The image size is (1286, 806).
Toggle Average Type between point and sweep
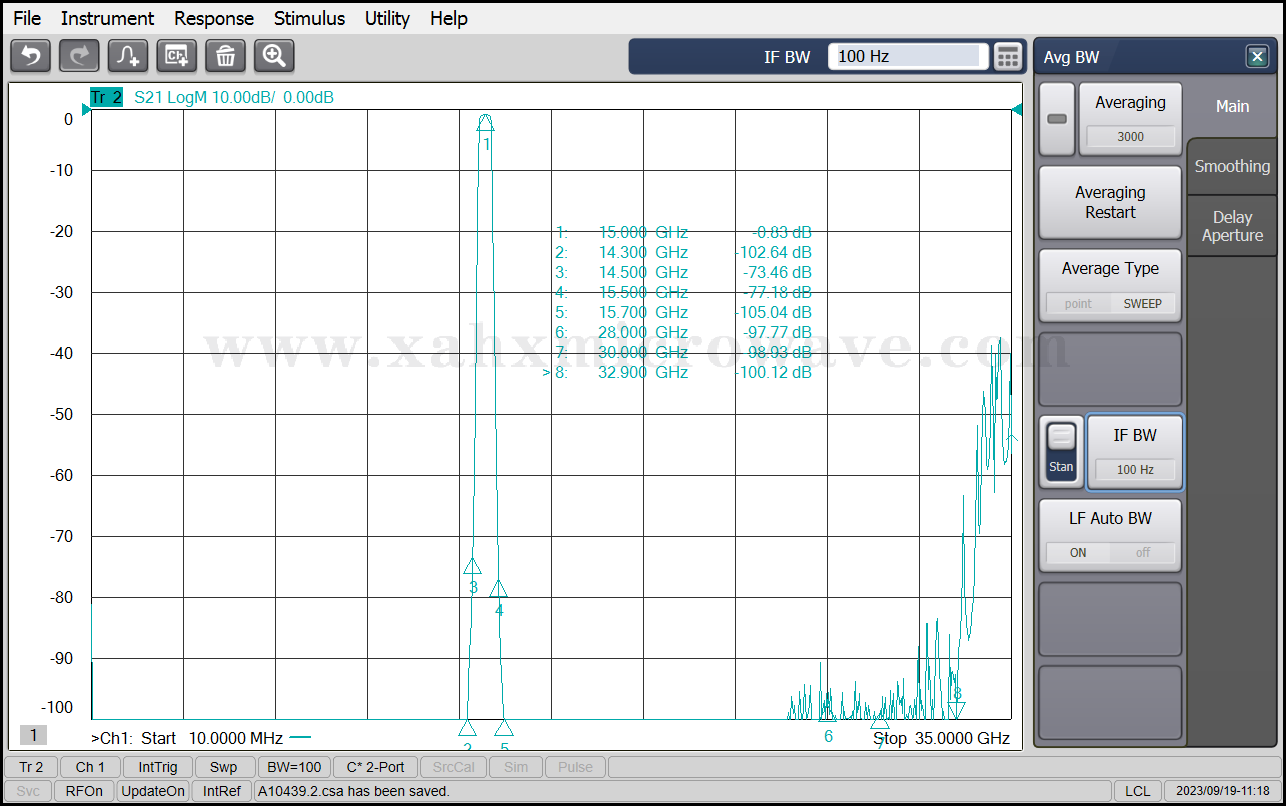pyautogui.click(x=1110, y=303)
